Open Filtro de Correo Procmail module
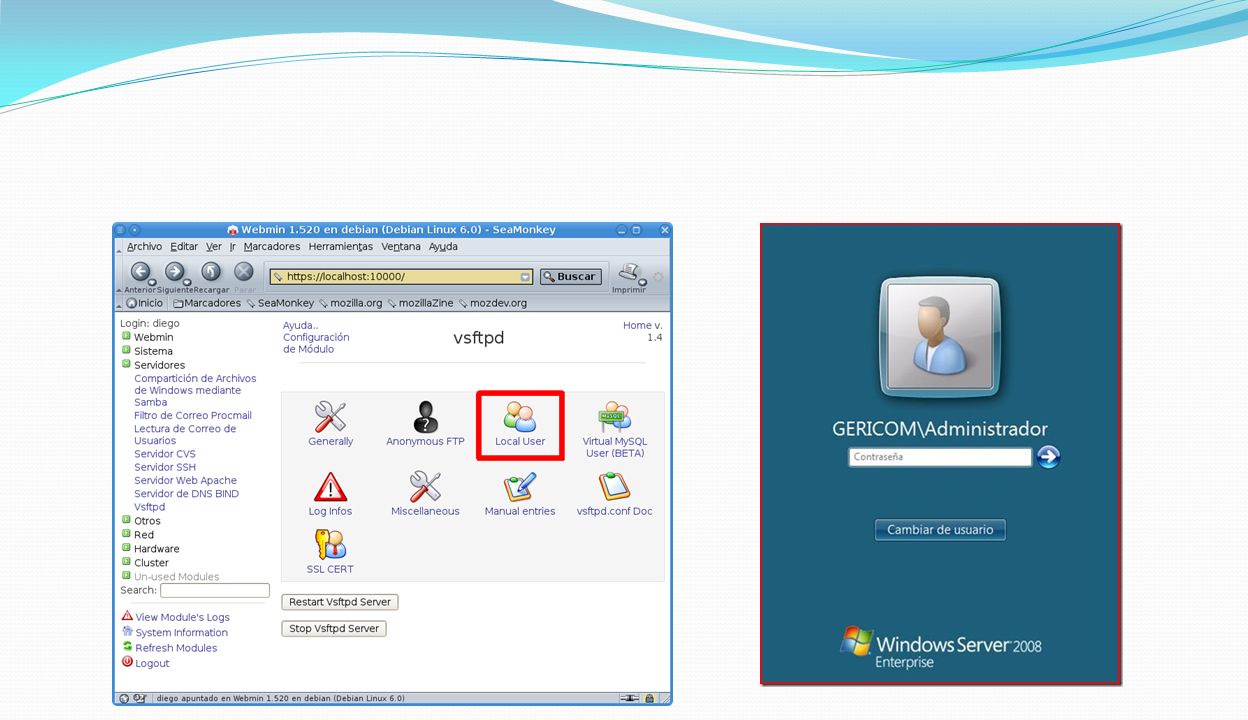This screenshot has width=1248, height=720. [193, 415]
